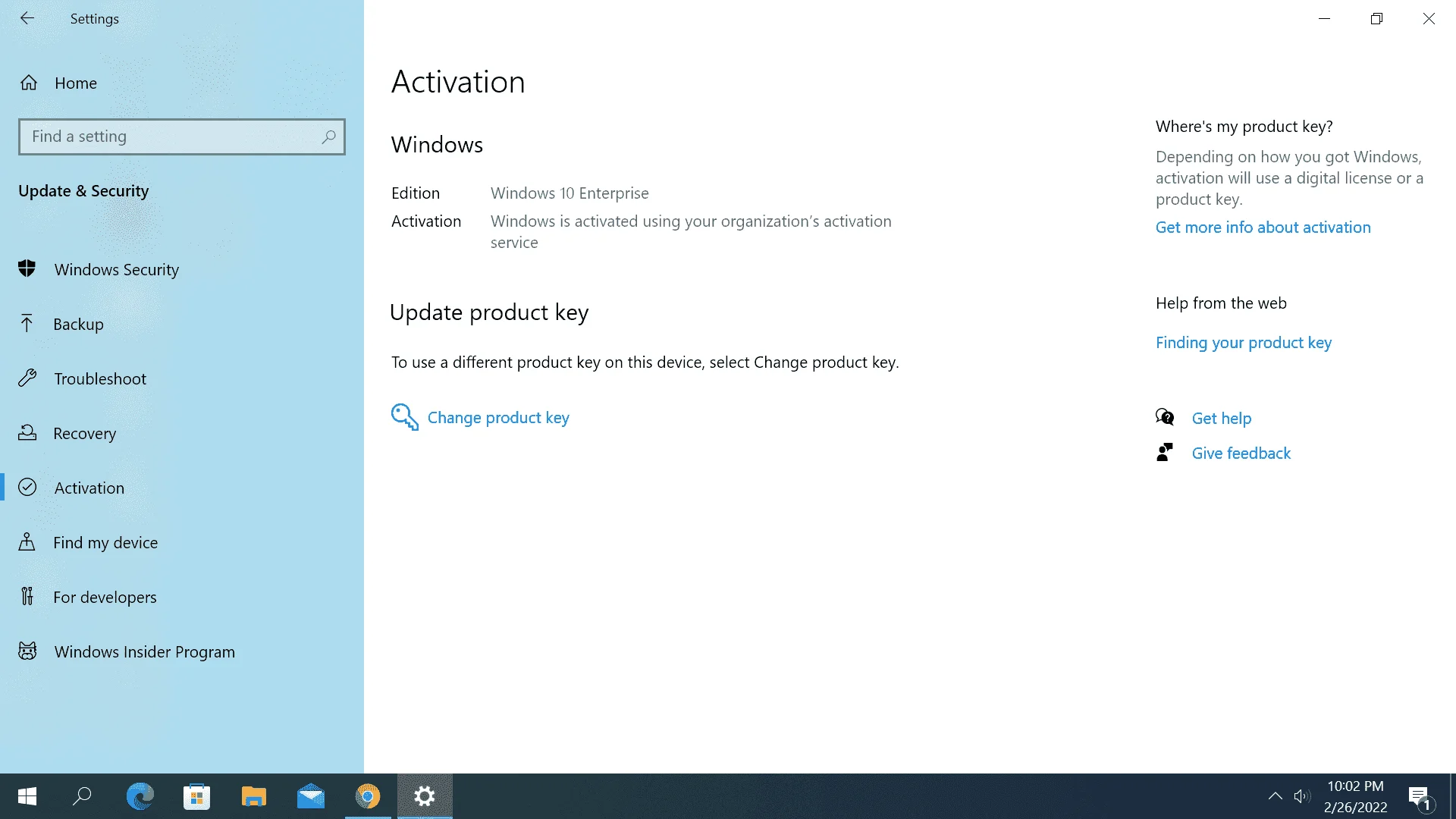
Task: Click the Change product key link
Action: (498, 418)
